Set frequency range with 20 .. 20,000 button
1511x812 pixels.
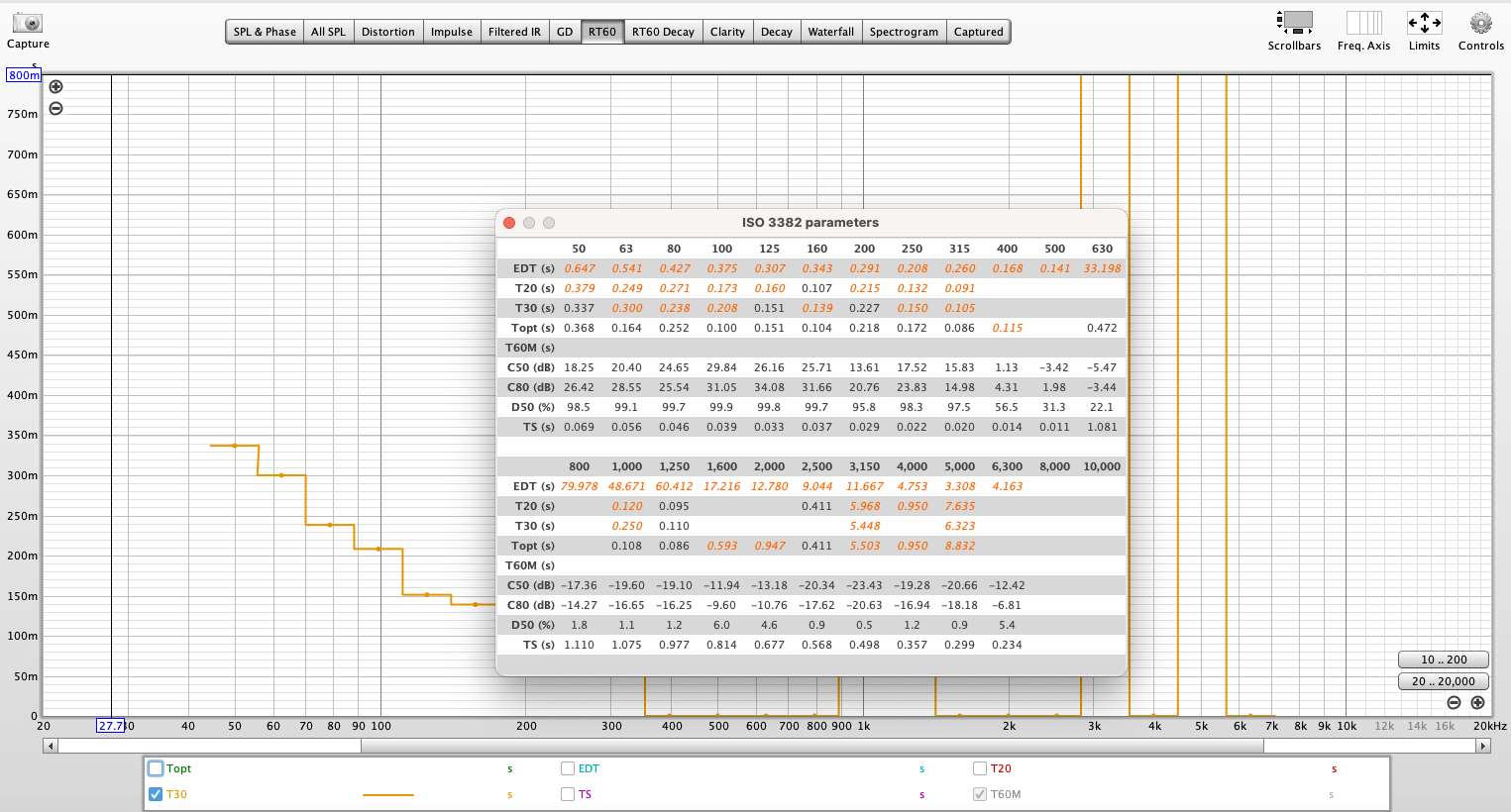tap(1444, 681)
